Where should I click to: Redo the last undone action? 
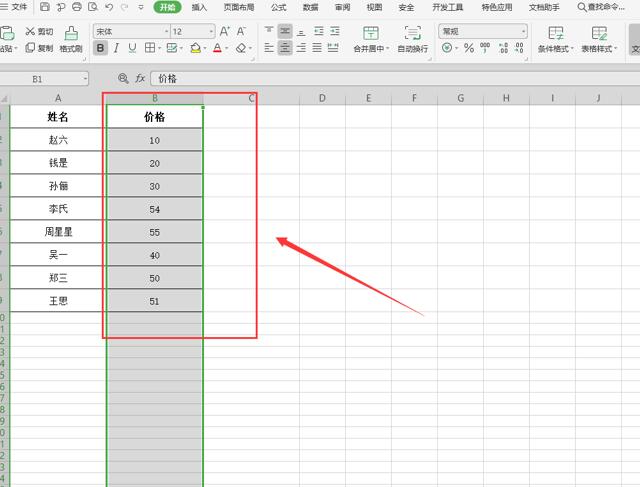tap(124, 7)
